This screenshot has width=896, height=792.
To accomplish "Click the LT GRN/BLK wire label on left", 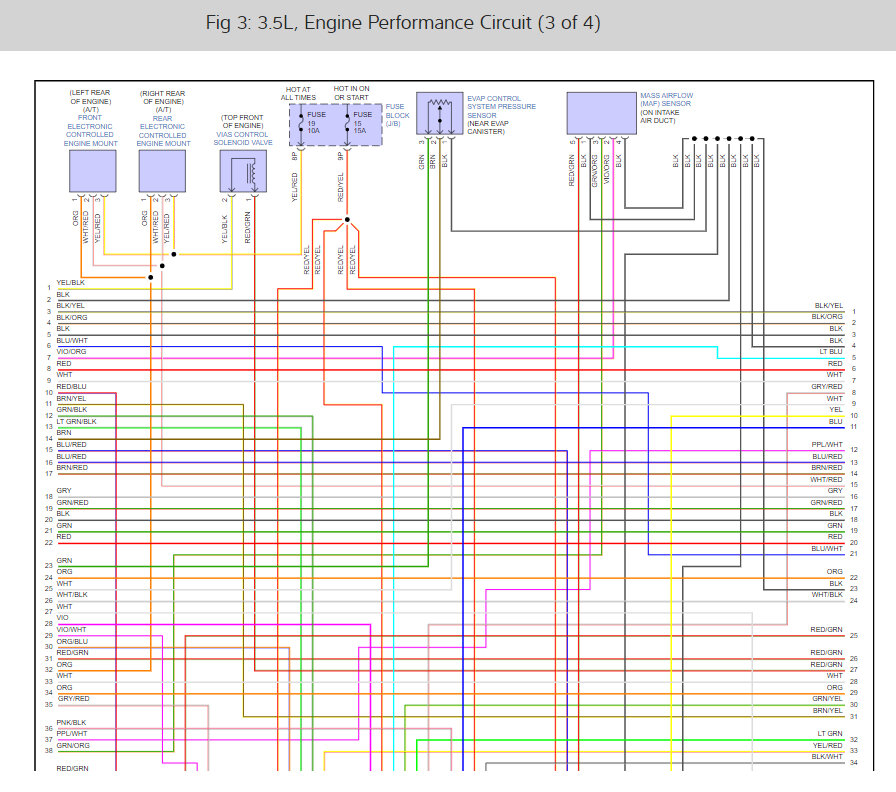I will pyautogui.click(x=77, y=421).
